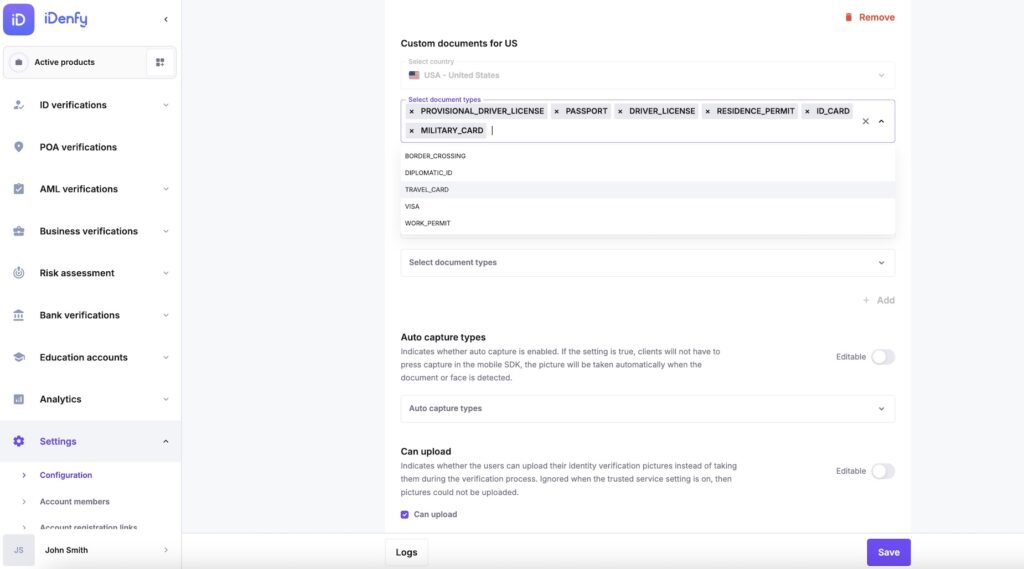1024x569 pixels.
Task: Click the Add button
Action: 878,301
